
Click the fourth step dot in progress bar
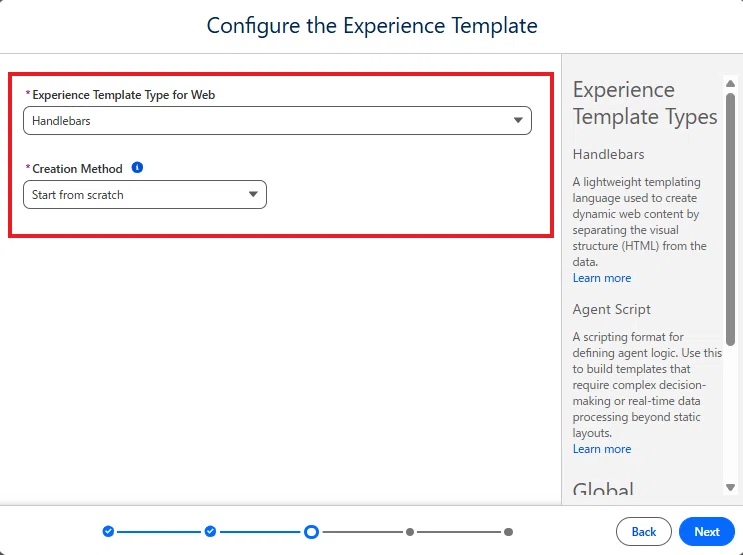click(x=410, y=532)
